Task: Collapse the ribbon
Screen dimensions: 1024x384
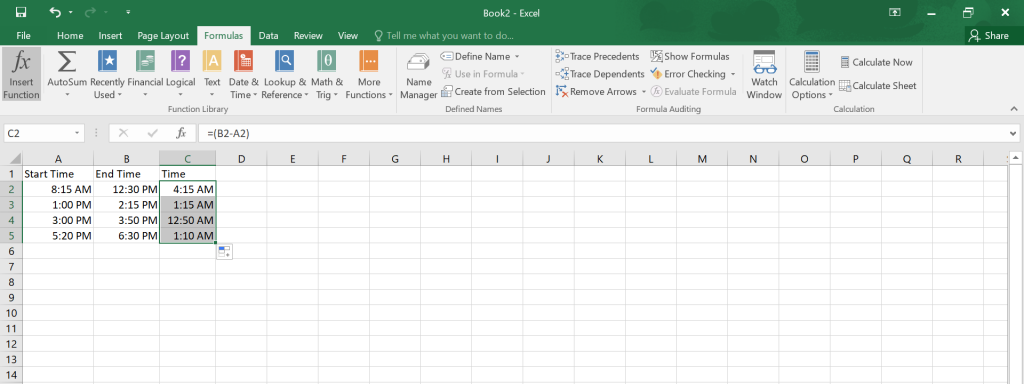Action: click(x=1014, y=108)
